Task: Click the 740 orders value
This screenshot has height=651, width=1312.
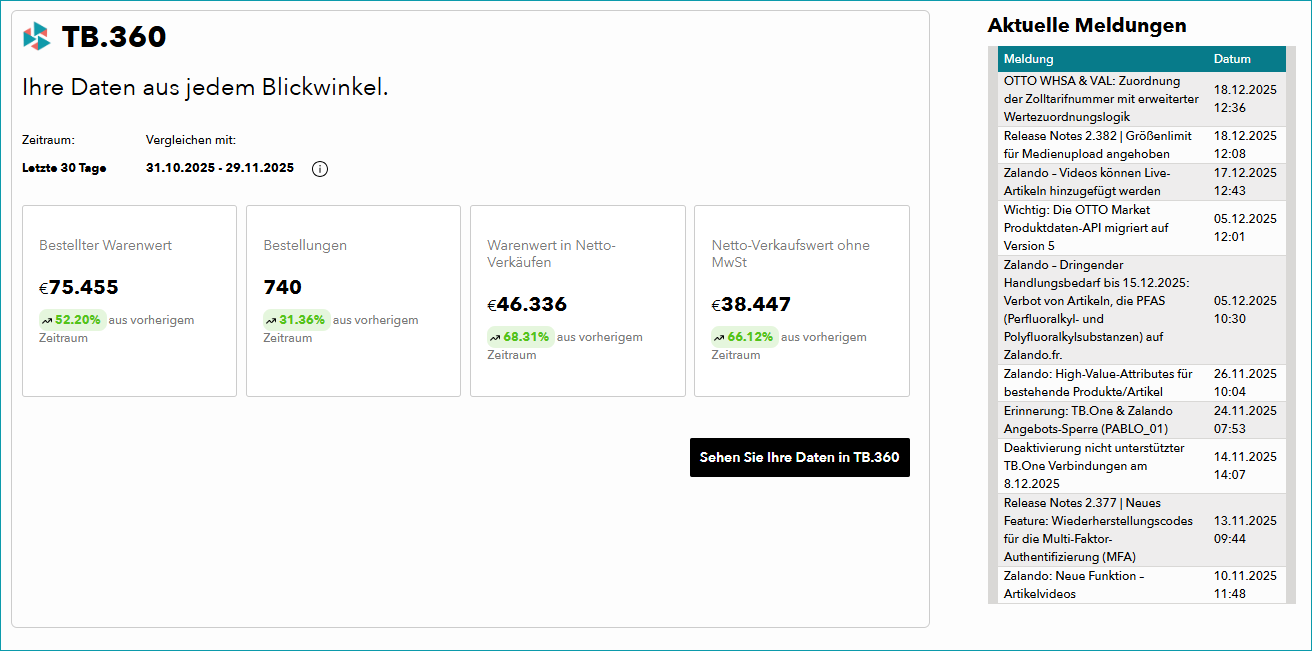Action: tap(282, 288)
